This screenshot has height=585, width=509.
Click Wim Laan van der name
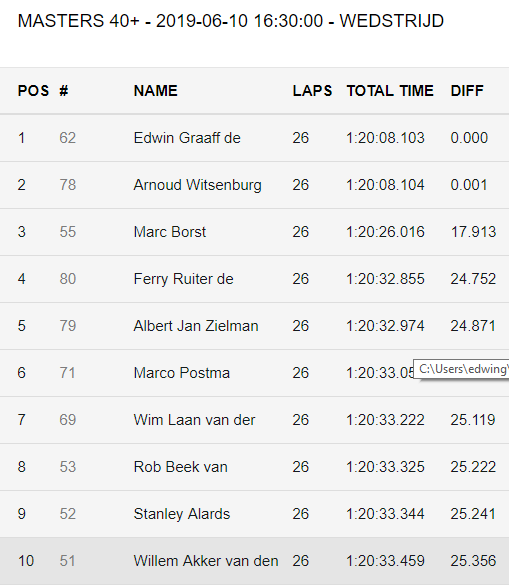194,420
